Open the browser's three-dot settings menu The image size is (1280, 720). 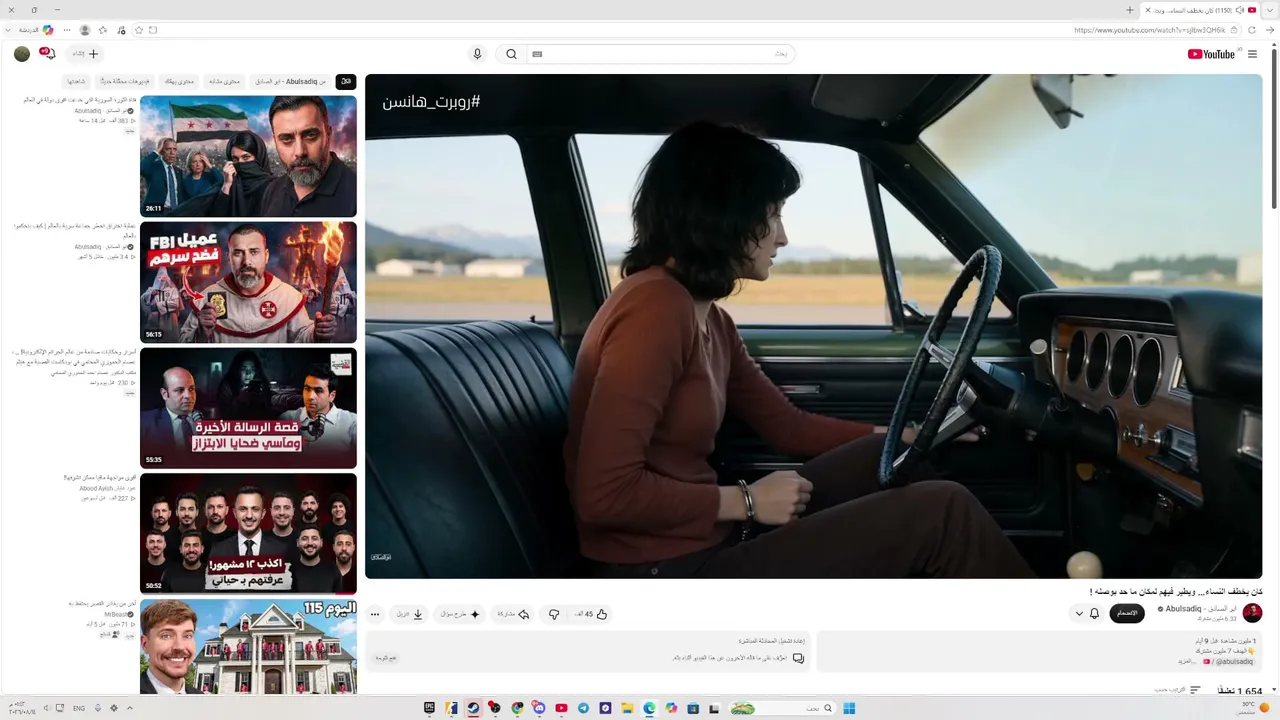point(67,30)
